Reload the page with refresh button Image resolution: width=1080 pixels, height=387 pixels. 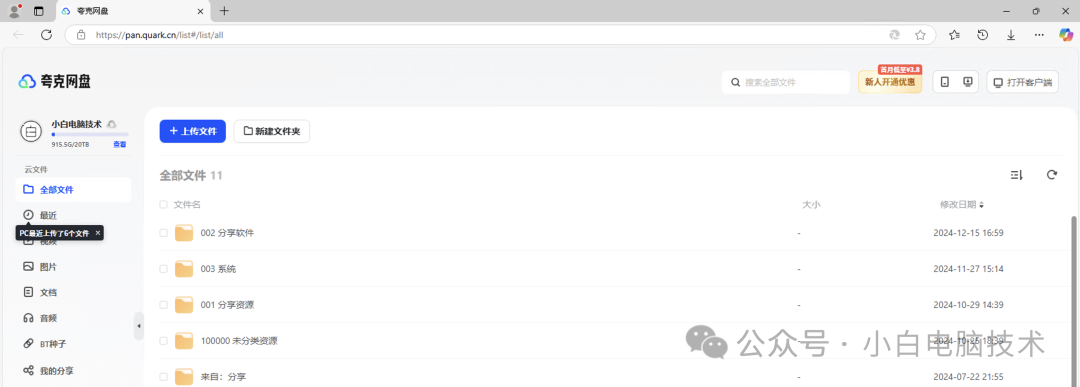click(46, 34)
